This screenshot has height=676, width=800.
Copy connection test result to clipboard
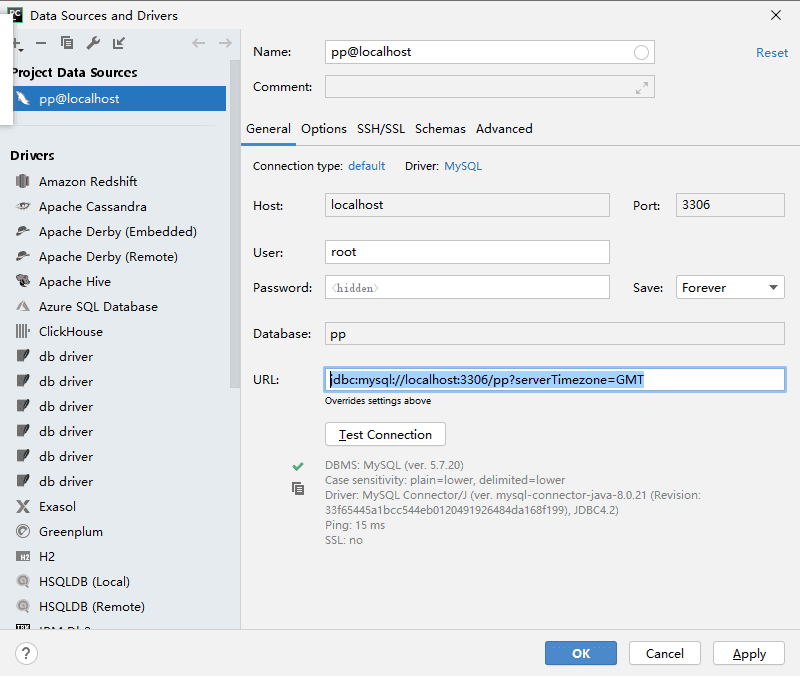point(298,489)
